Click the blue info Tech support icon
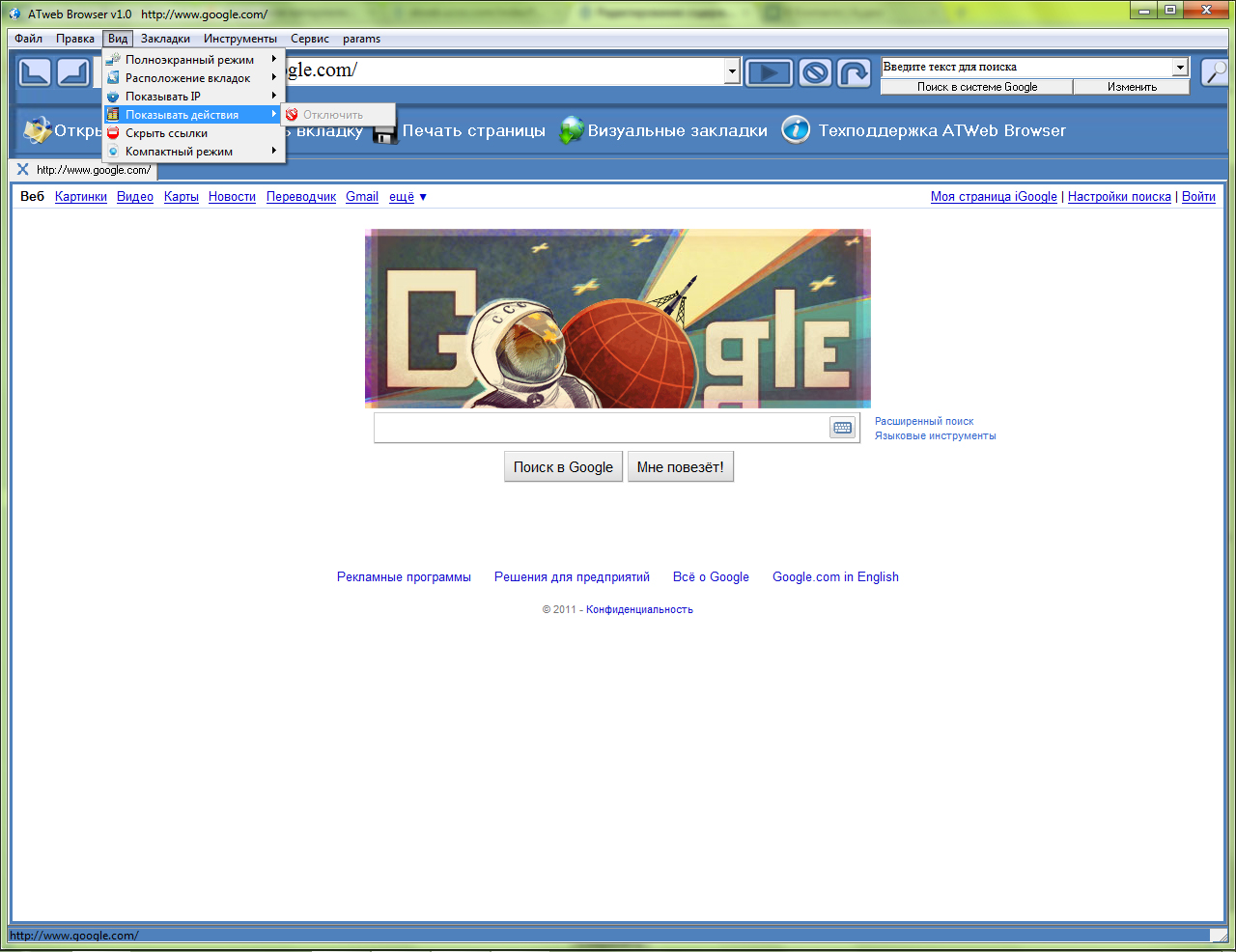 796,129
